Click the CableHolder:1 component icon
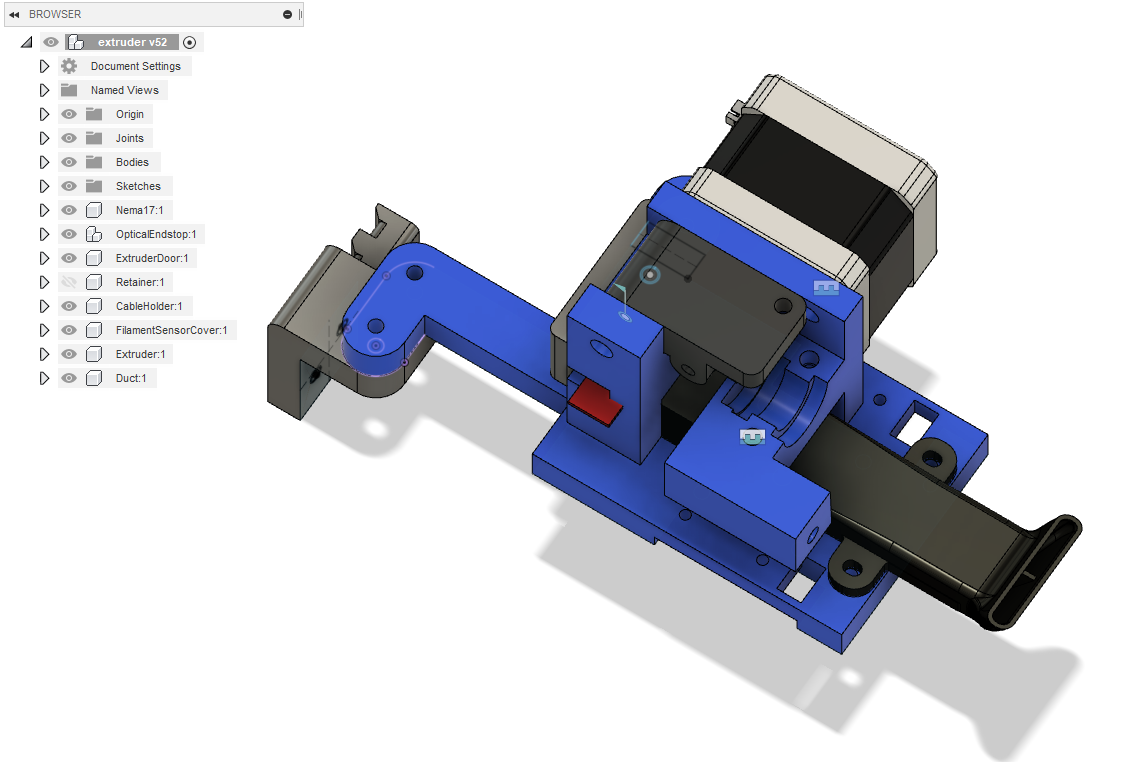 click(x=94, y=306)
